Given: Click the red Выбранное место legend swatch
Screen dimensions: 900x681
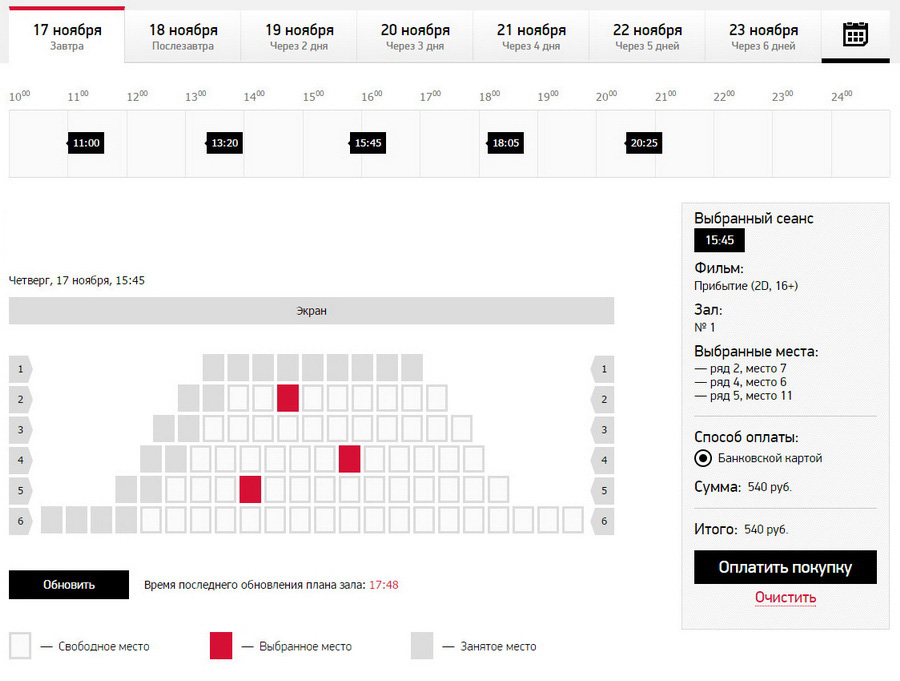Looking at the screenshot, I should tap(221, 645).
